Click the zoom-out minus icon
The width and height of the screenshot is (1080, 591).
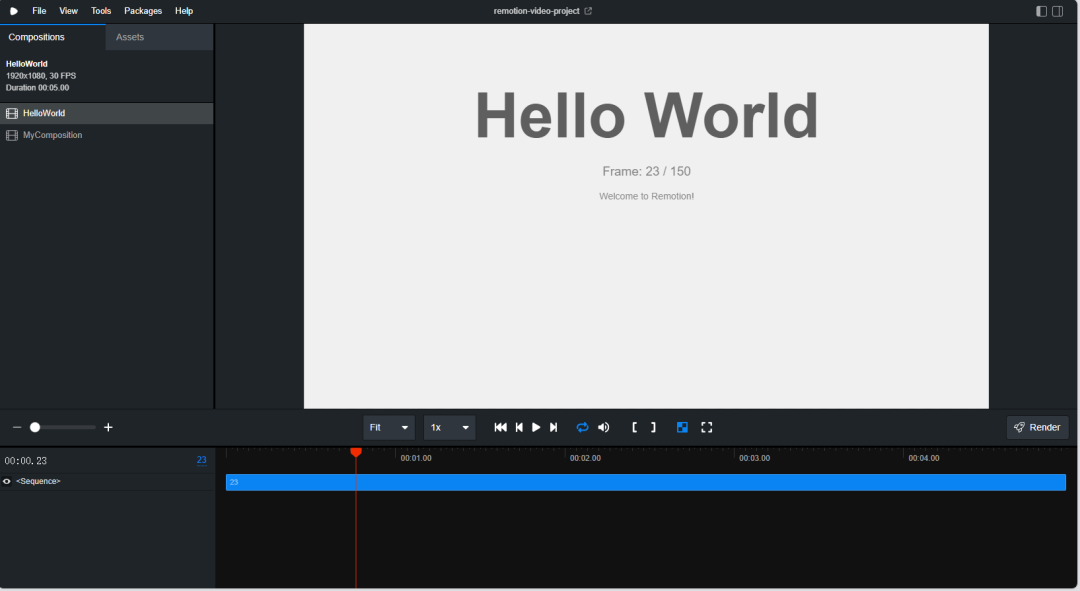17,428
